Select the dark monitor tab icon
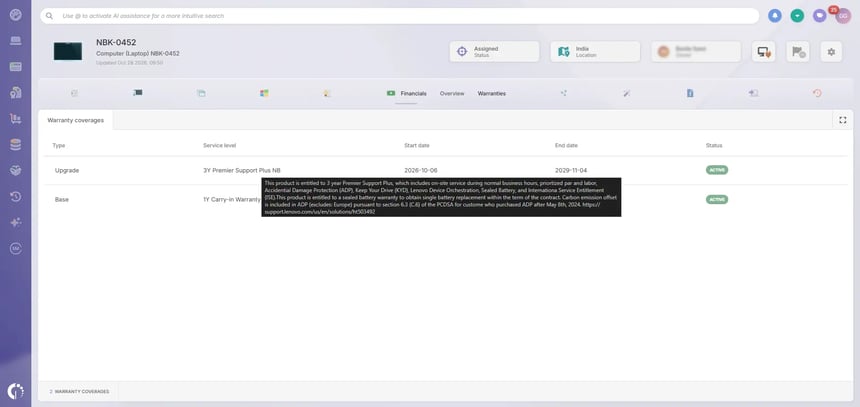 point(138,93)
